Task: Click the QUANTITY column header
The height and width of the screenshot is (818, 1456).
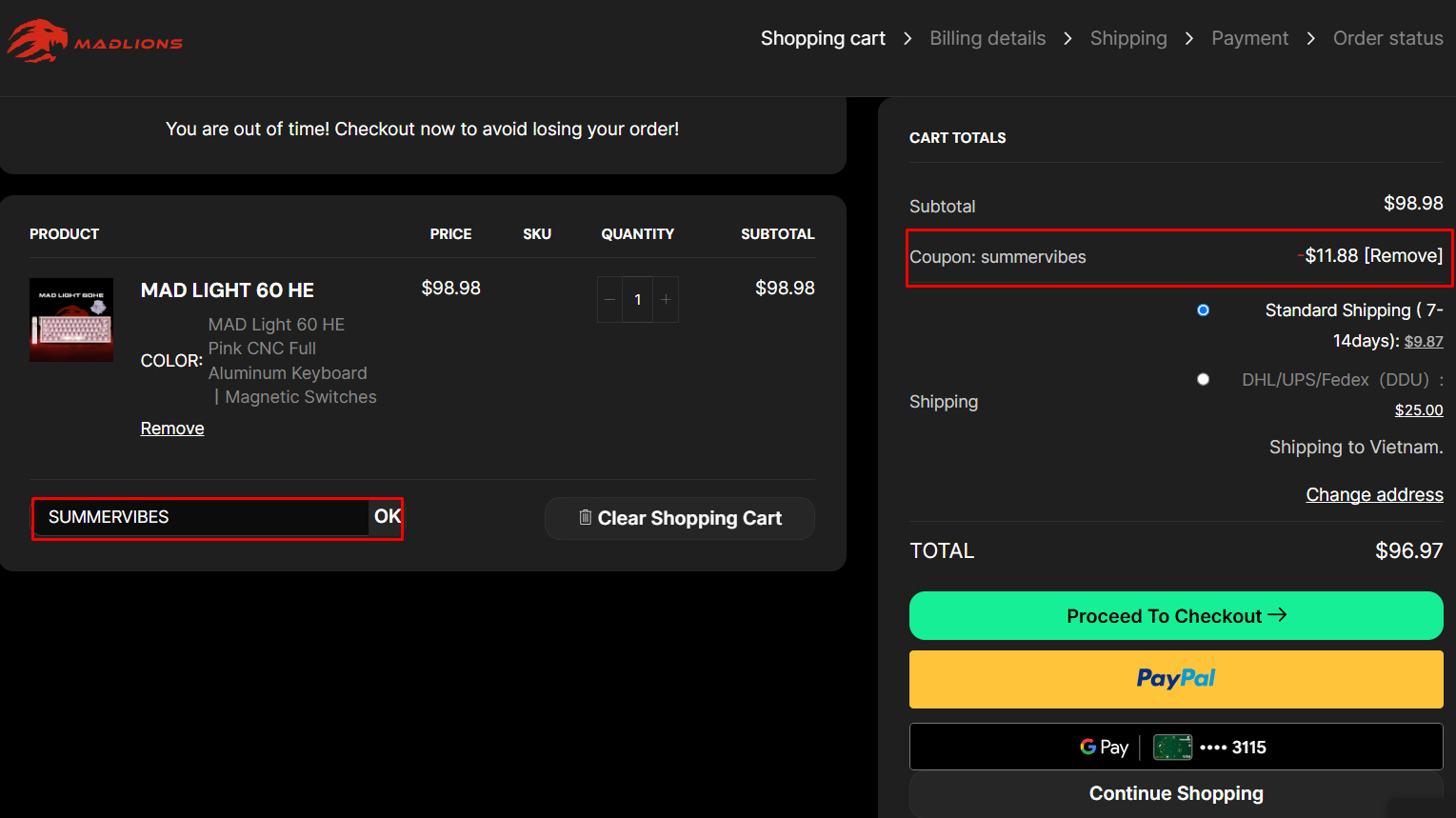Action: [637, 234]
